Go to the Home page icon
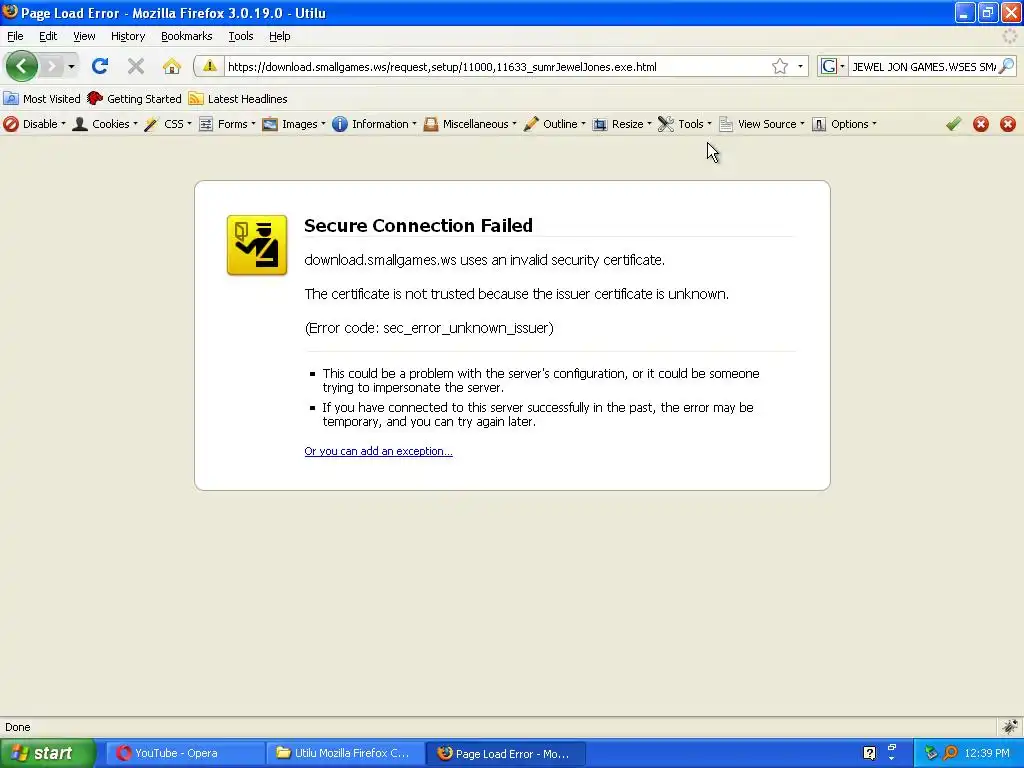Viewport: 1024px width, 768px height. pyautogui.click(x=172, y=66)
